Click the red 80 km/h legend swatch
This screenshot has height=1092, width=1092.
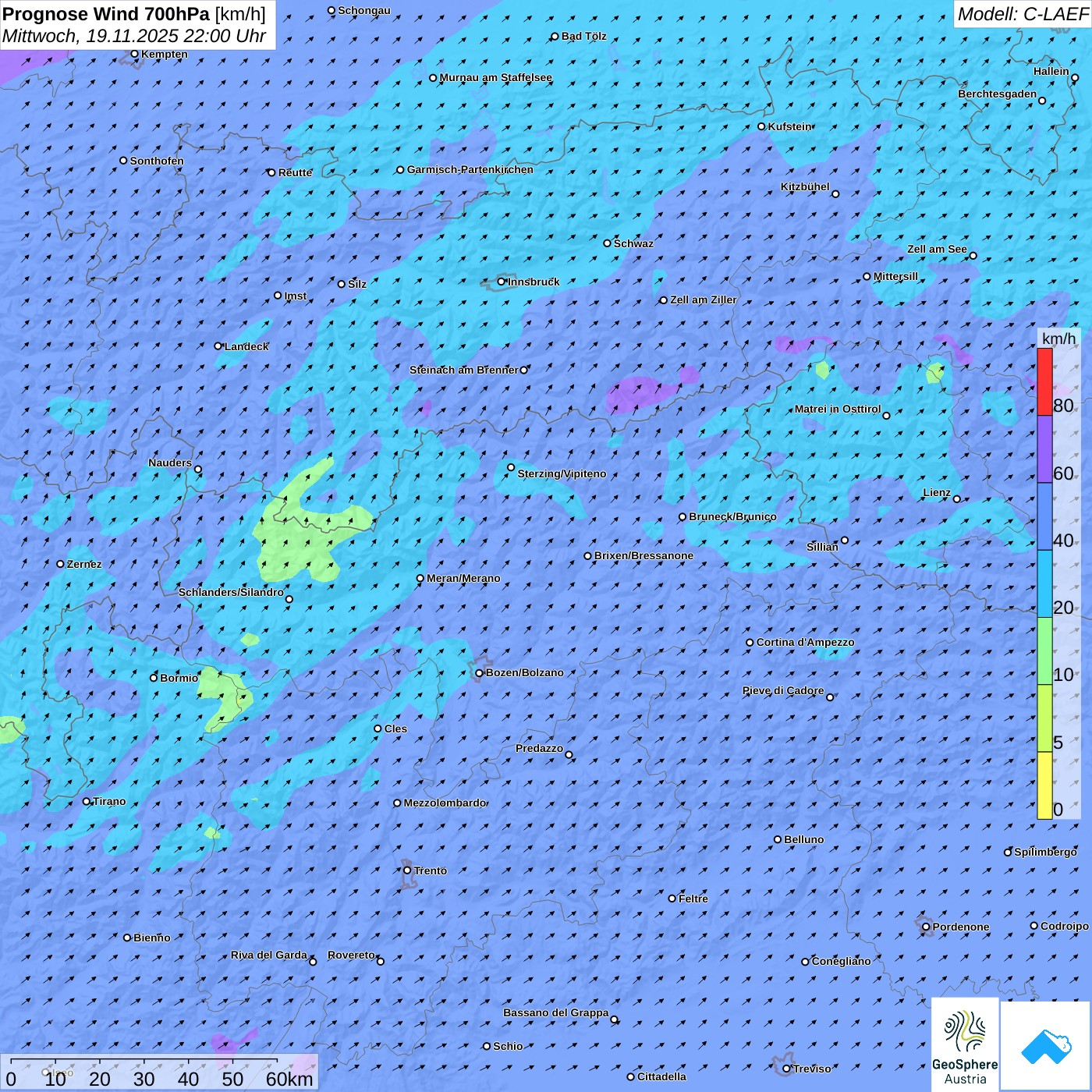(1044, 381)
